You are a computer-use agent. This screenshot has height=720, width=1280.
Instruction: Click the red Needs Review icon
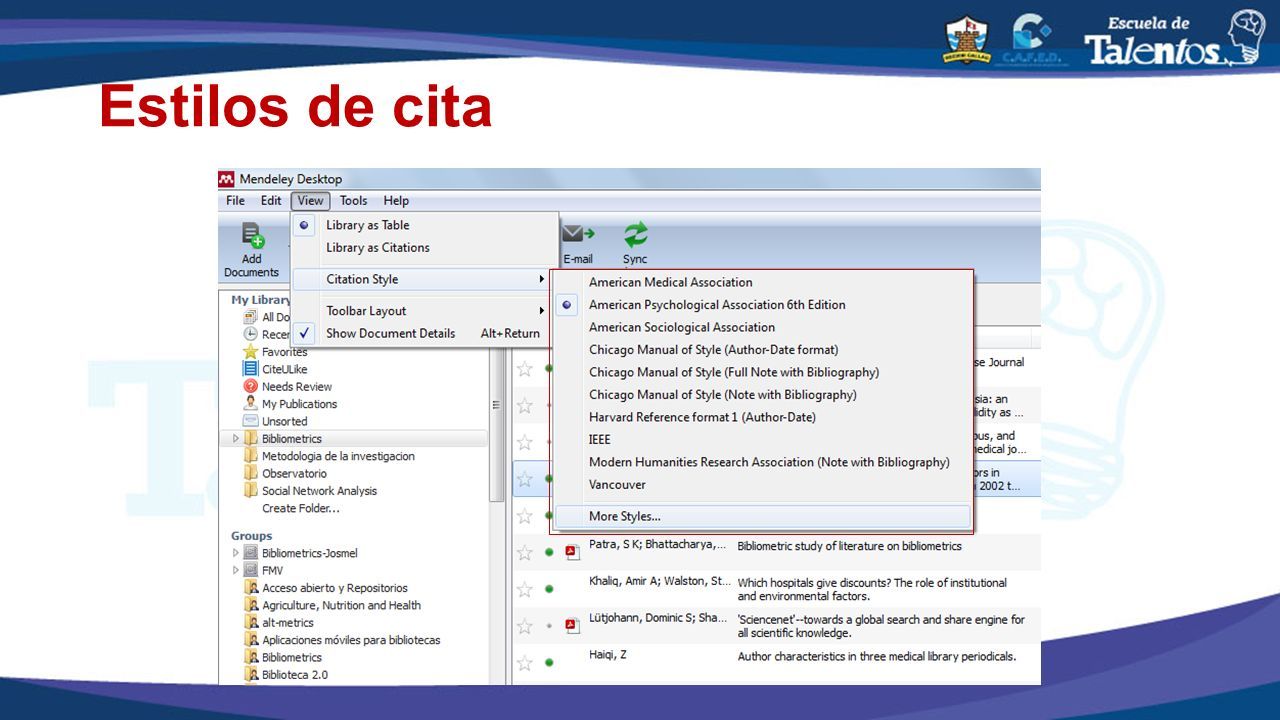[x=251, y=386]
